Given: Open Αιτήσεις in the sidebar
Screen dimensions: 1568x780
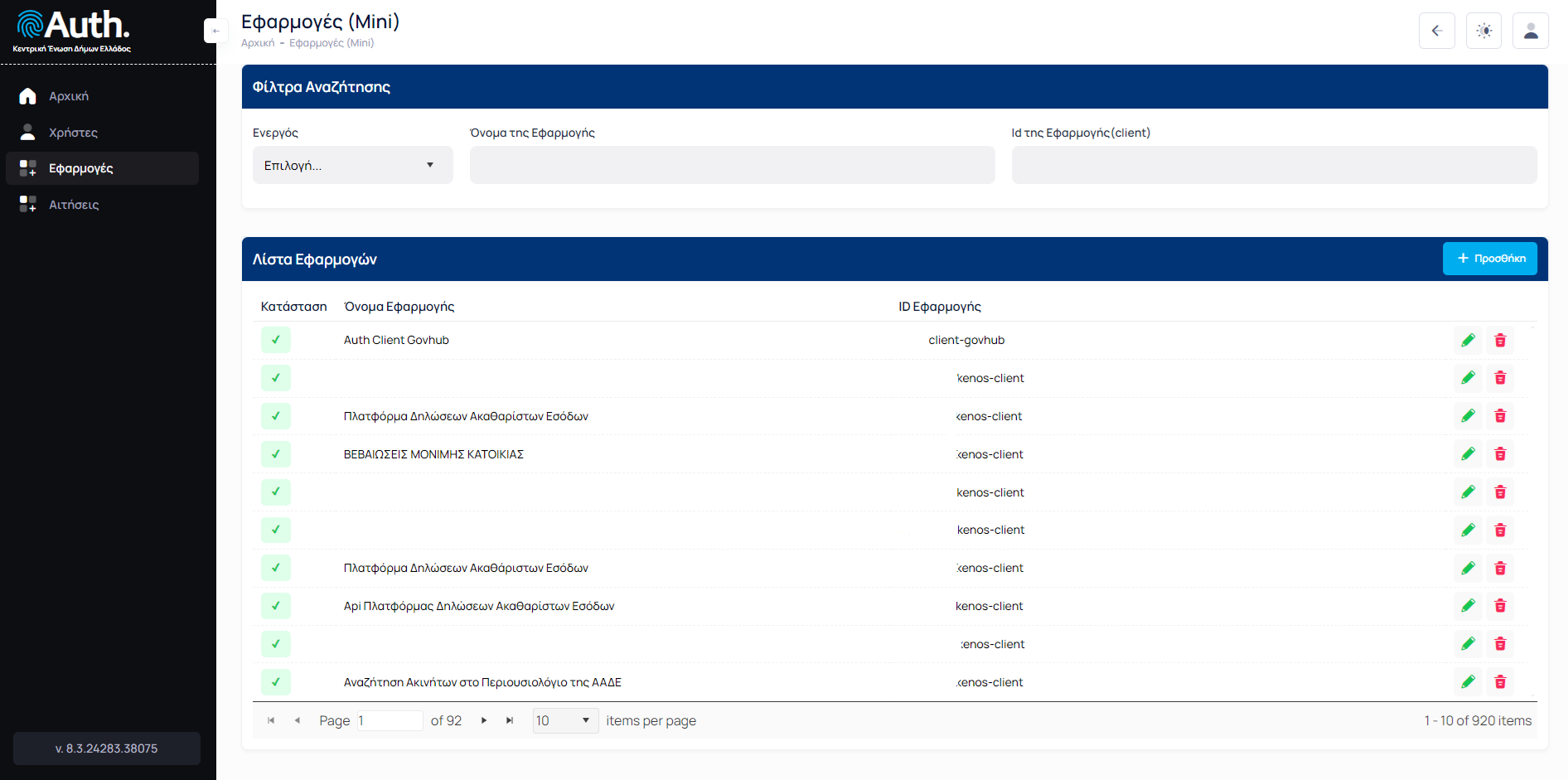Looking at the screenshot, I should click(x=102, y=205).
